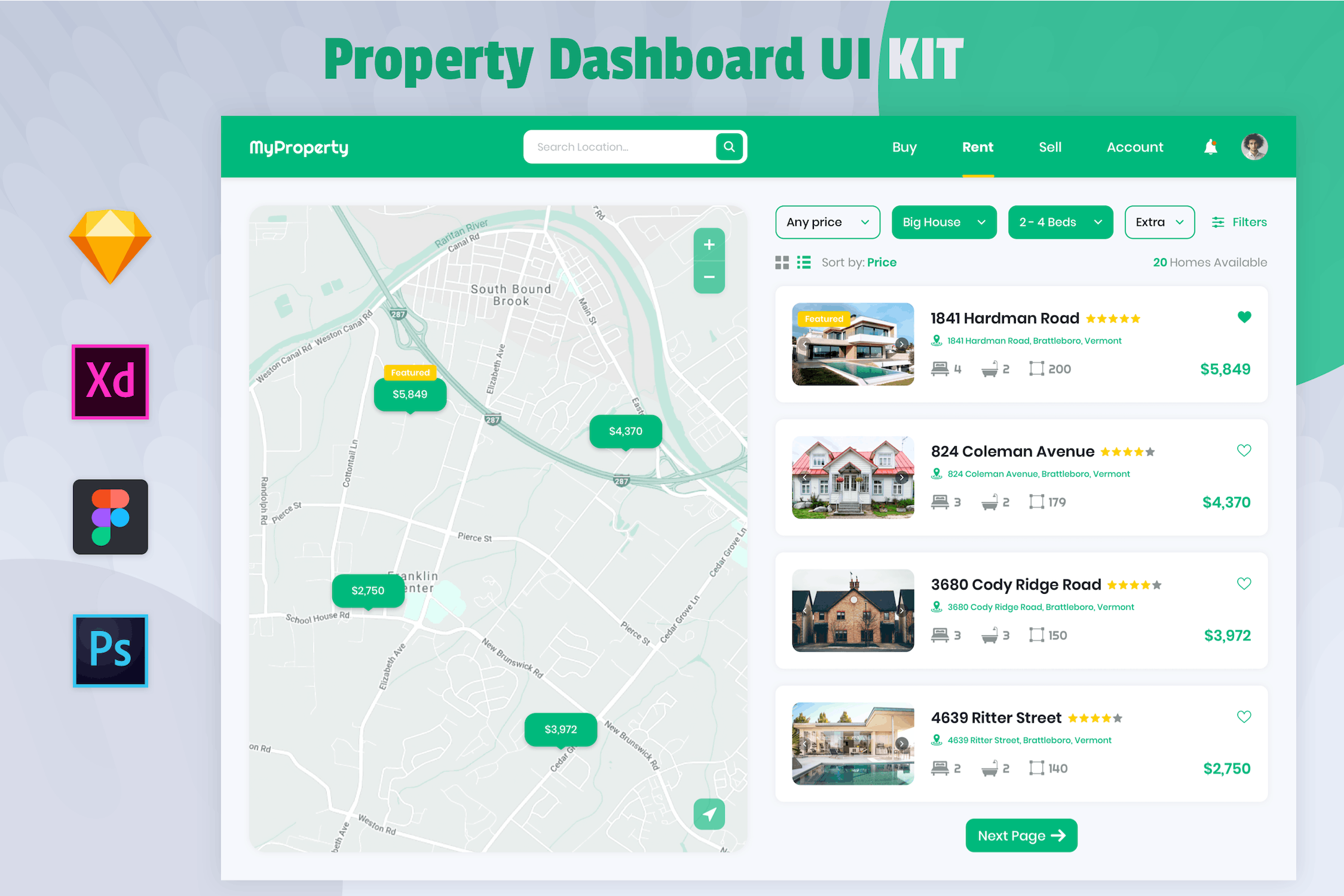Open Filters settings icon
Viewport: 1344px width, 896px height.
[1218, 222]
